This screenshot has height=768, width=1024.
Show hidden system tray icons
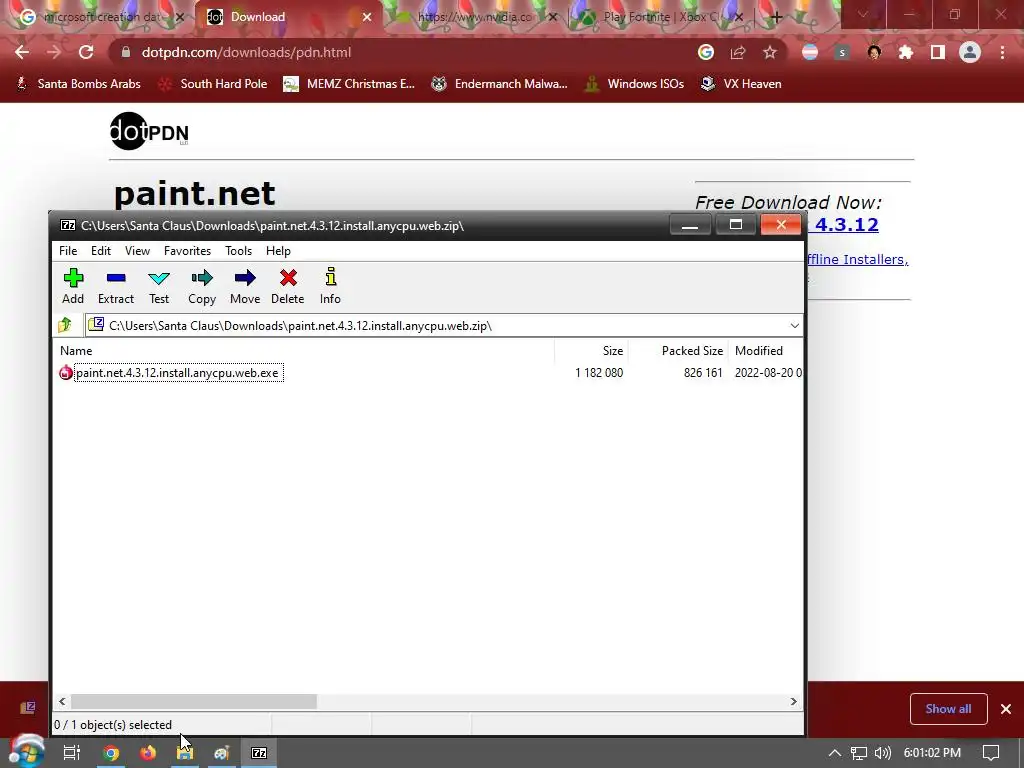pyautogui.click(x=835, y=753)
